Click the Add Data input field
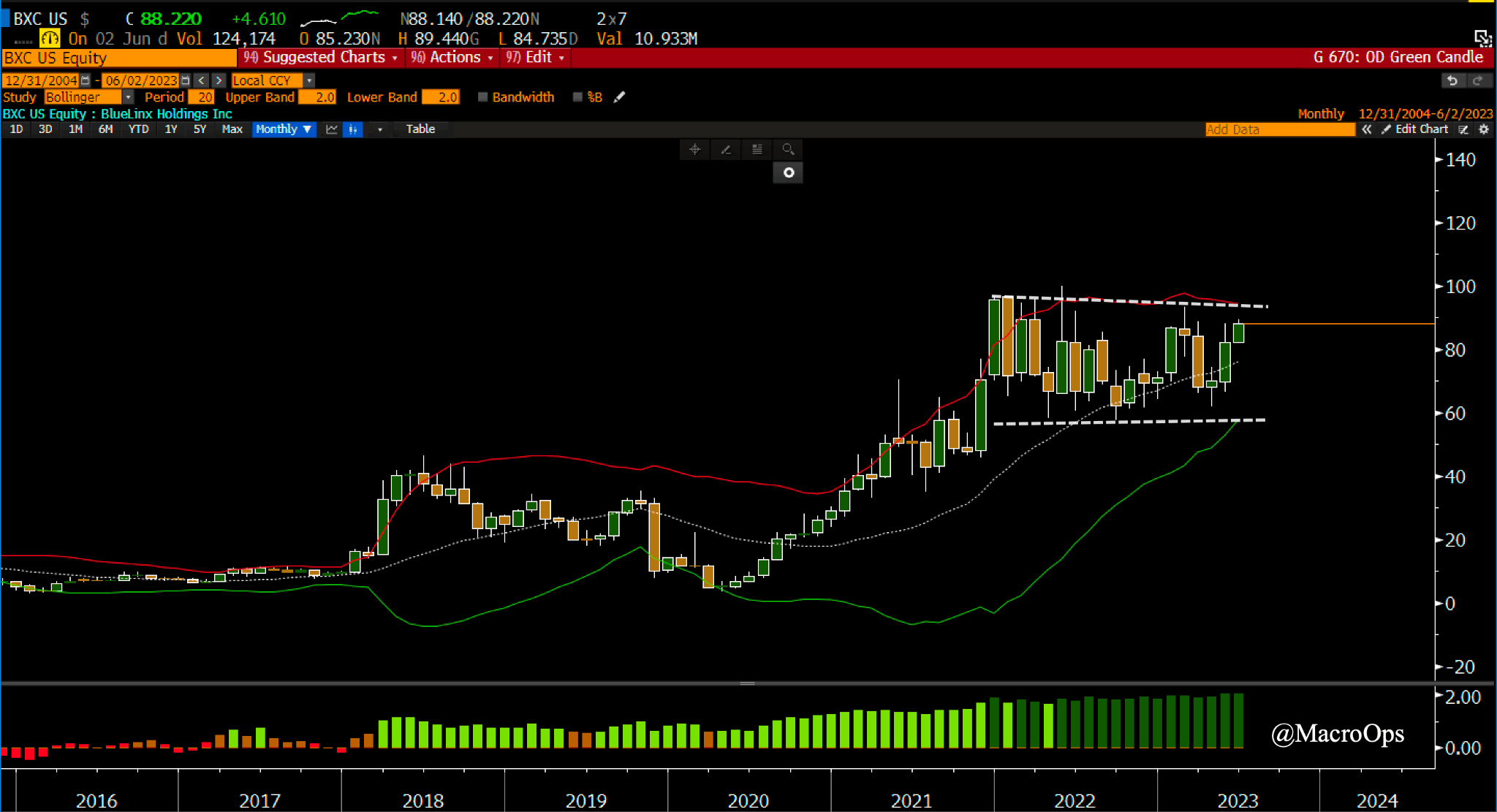This screenshot has height=812, width=1497. pyautogui.click(x=1279, y=129)
